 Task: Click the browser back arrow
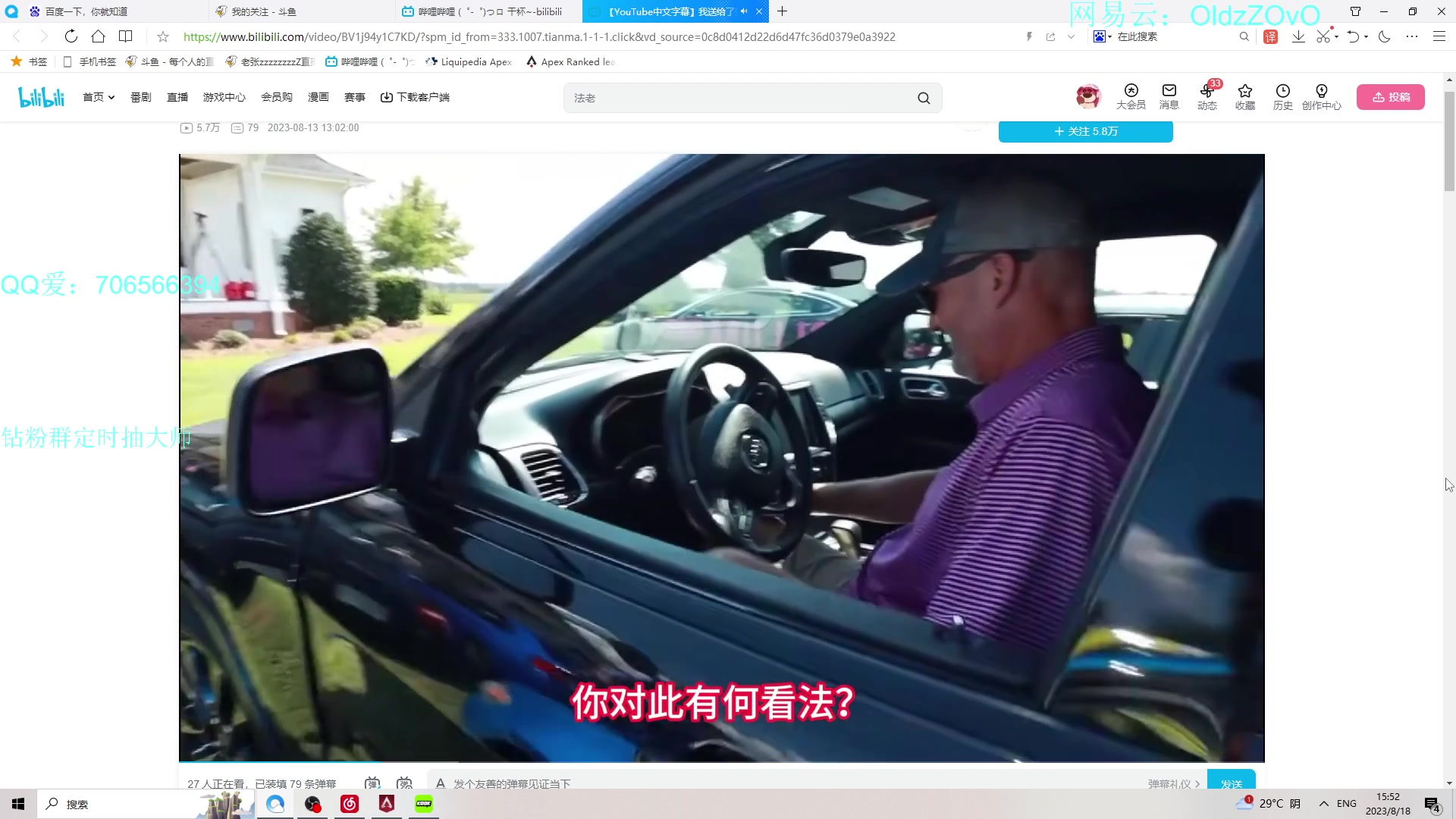(17, 36)
